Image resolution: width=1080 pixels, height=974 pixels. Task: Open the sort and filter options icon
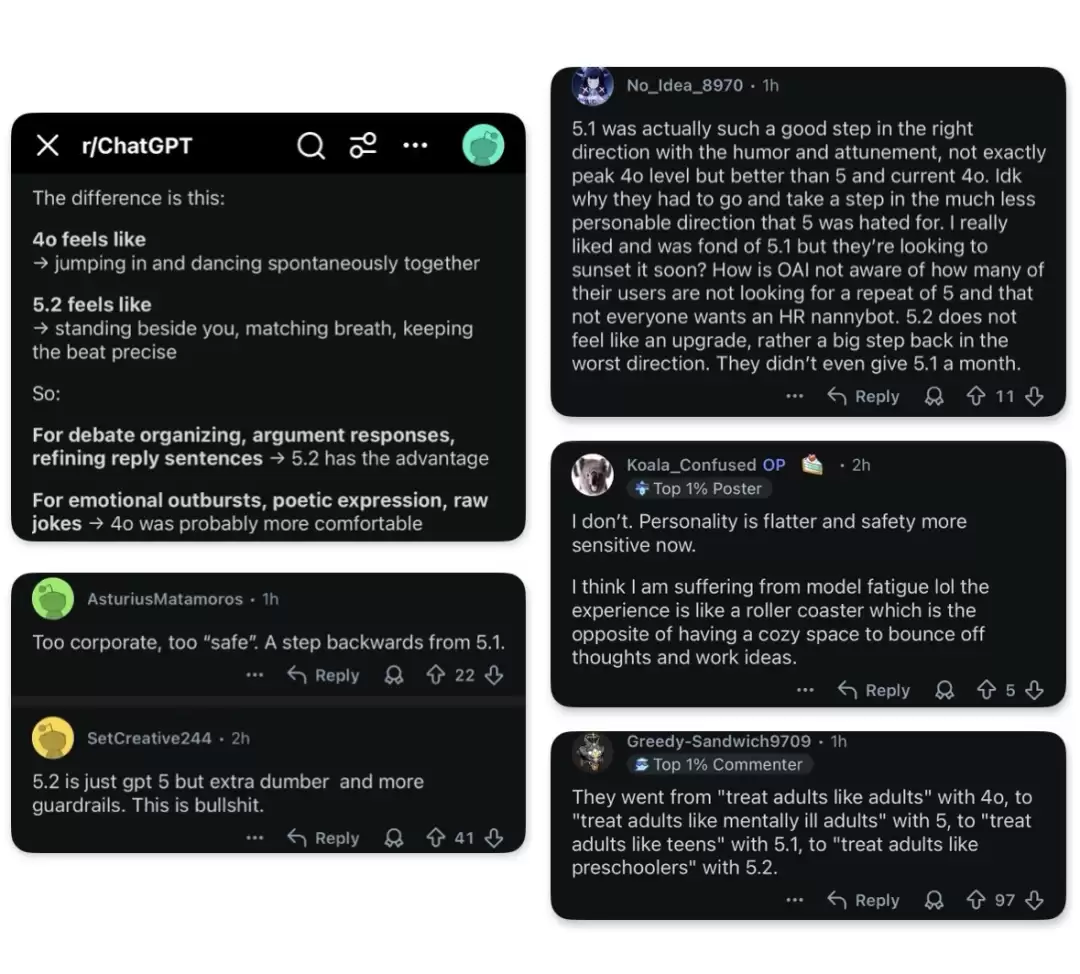(x=363, y=146)
